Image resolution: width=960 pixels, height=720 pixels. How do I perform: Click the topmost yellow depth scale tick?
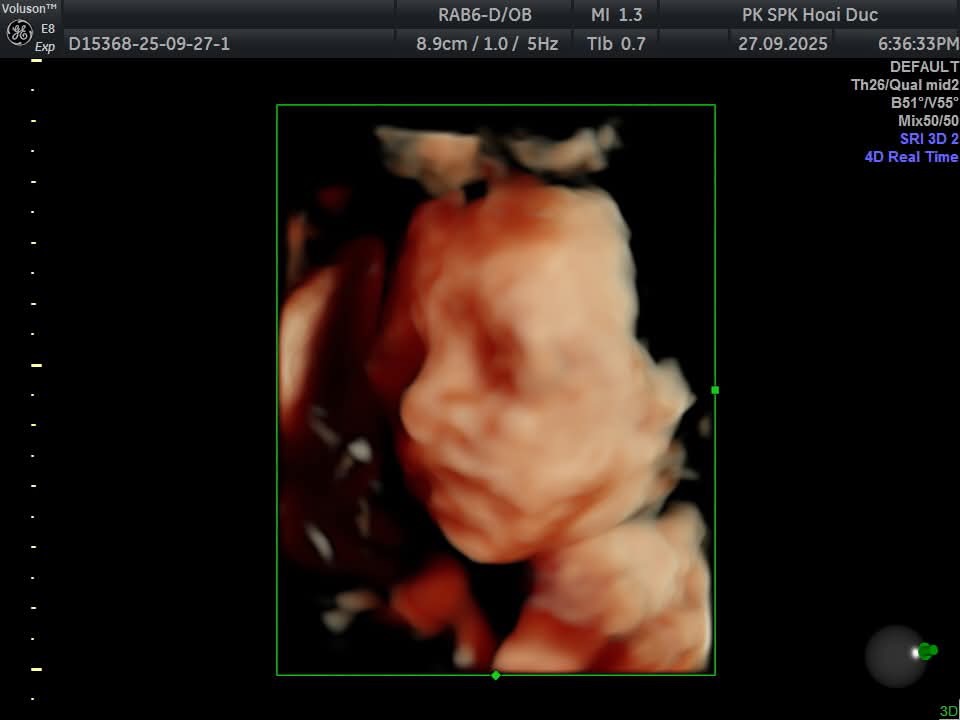[36, 61]
